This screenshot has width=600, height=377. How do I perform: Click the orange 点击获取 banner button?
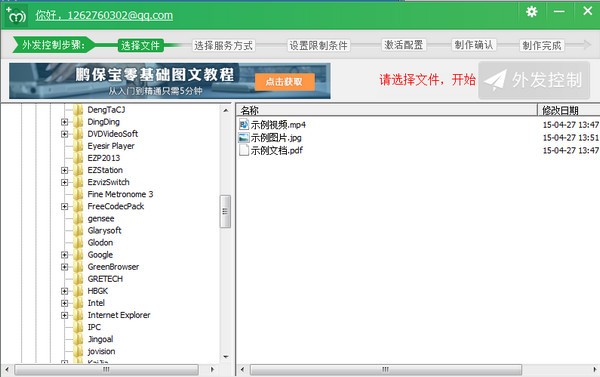pos(285,82)
